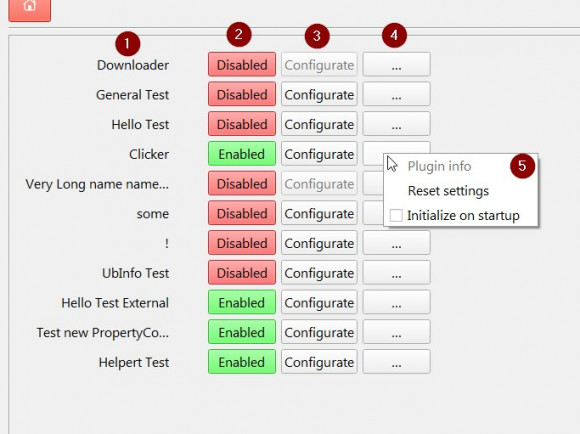The width and height of the screenshot is (580, 434).
Task: Enable the UbInfo Test plugin
Action: point(242,273)
